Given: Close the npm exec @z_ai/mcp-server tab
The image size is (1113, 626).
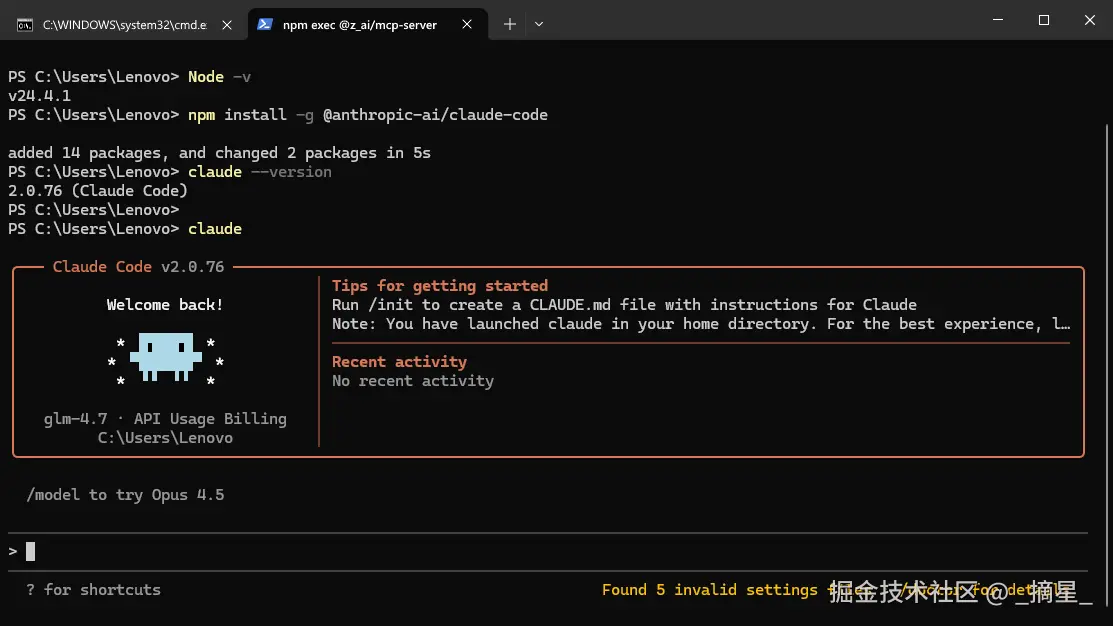Looking at the screenshot, I should point(467,24).
